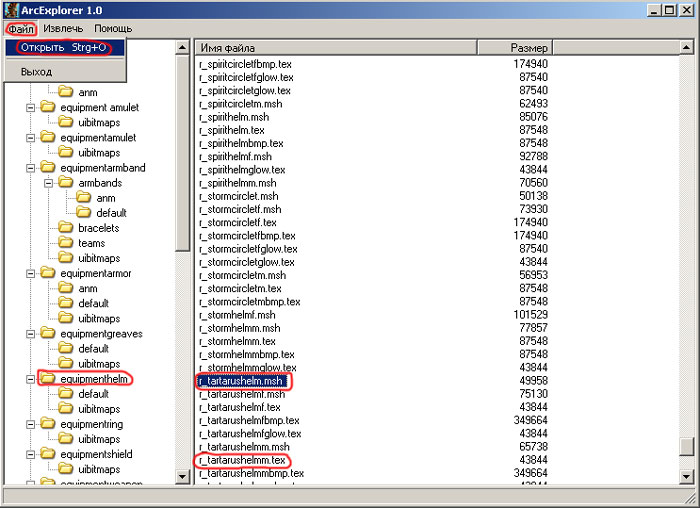Click the file list scrollbar thumb
Image resolution: width=700 pixels, height=508 pixels.
point(686,447)
